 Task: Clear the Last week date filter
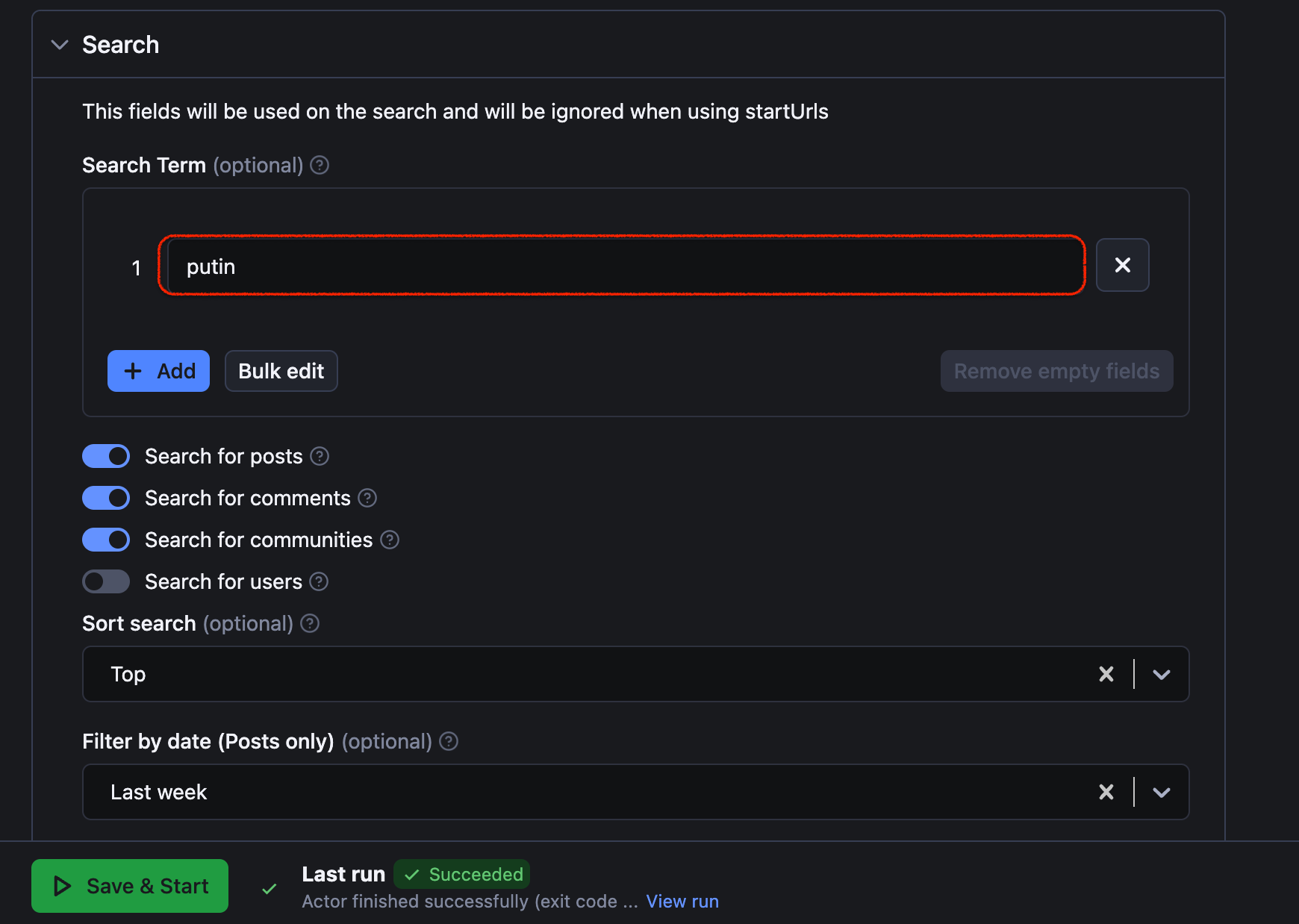(1106, 792)
